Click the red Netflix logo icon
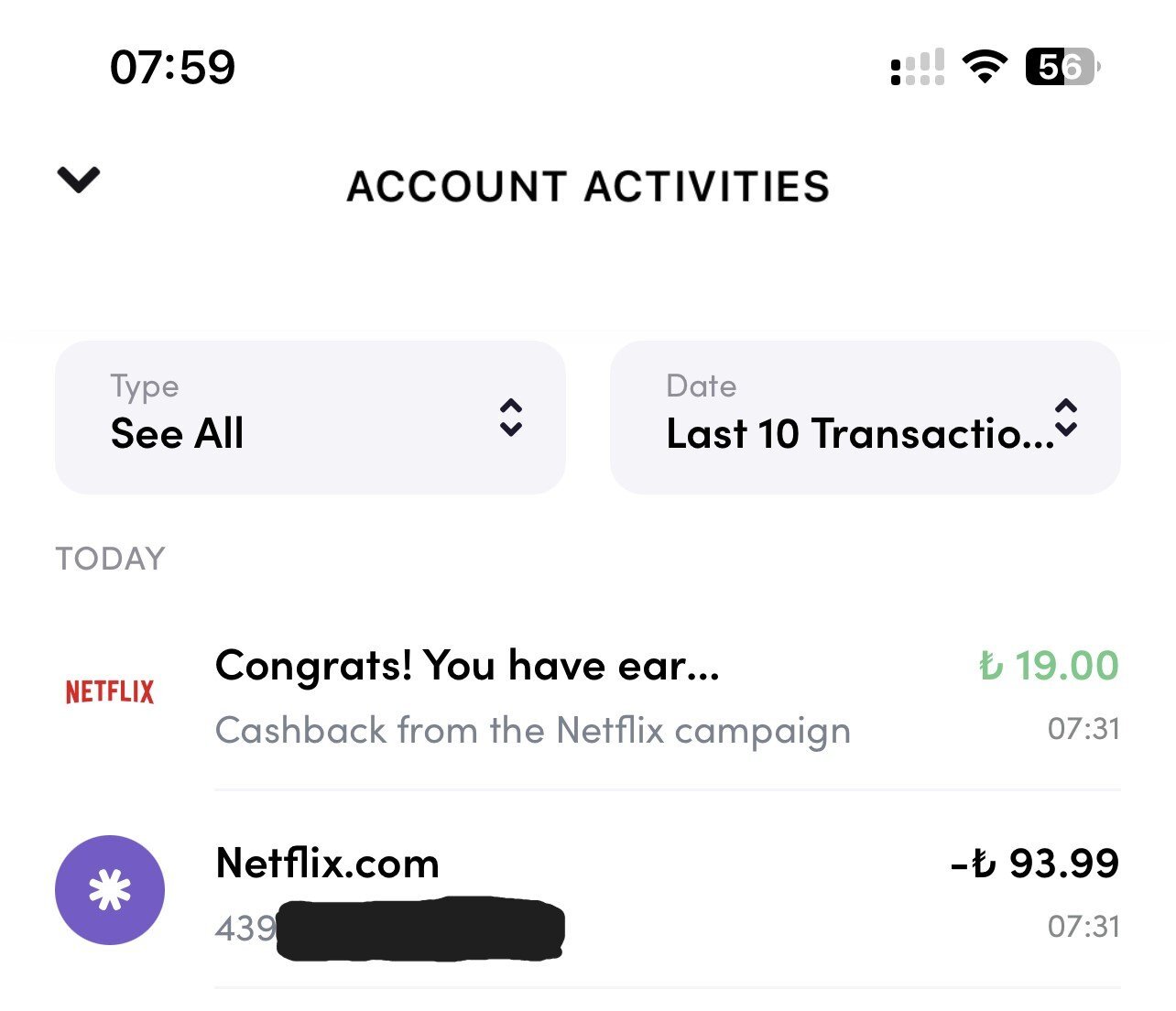This screenshot has width=1176, height=1011. tap(110, 691)
